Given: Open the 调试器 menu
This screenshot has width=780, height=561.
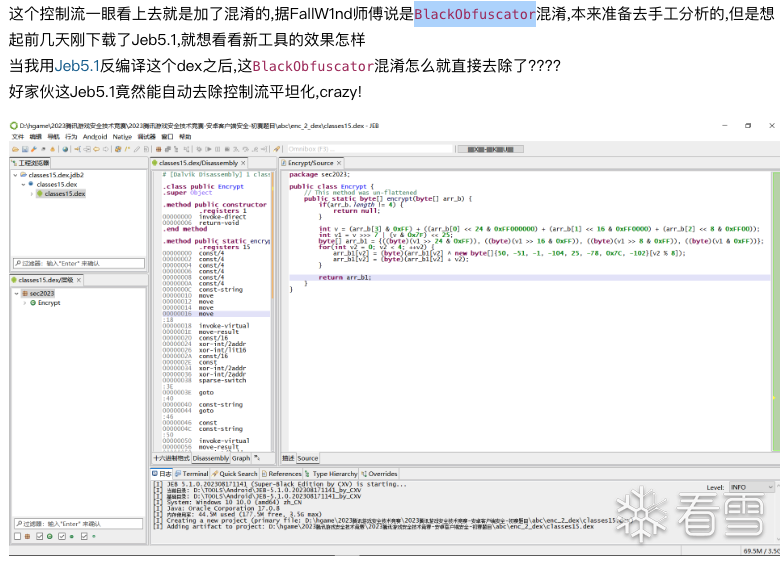Looking at the screenshot, I should coord(147,137).
